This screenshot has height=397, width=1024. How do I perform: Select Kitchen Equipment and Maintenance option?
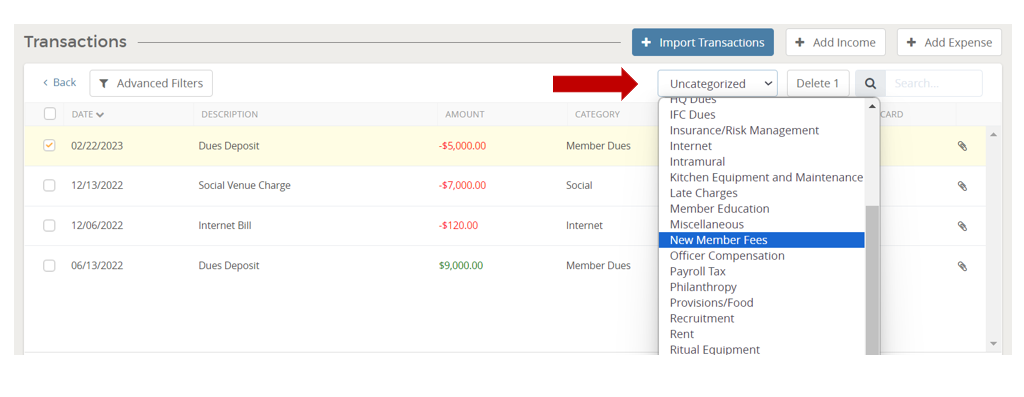coord(761,178)
